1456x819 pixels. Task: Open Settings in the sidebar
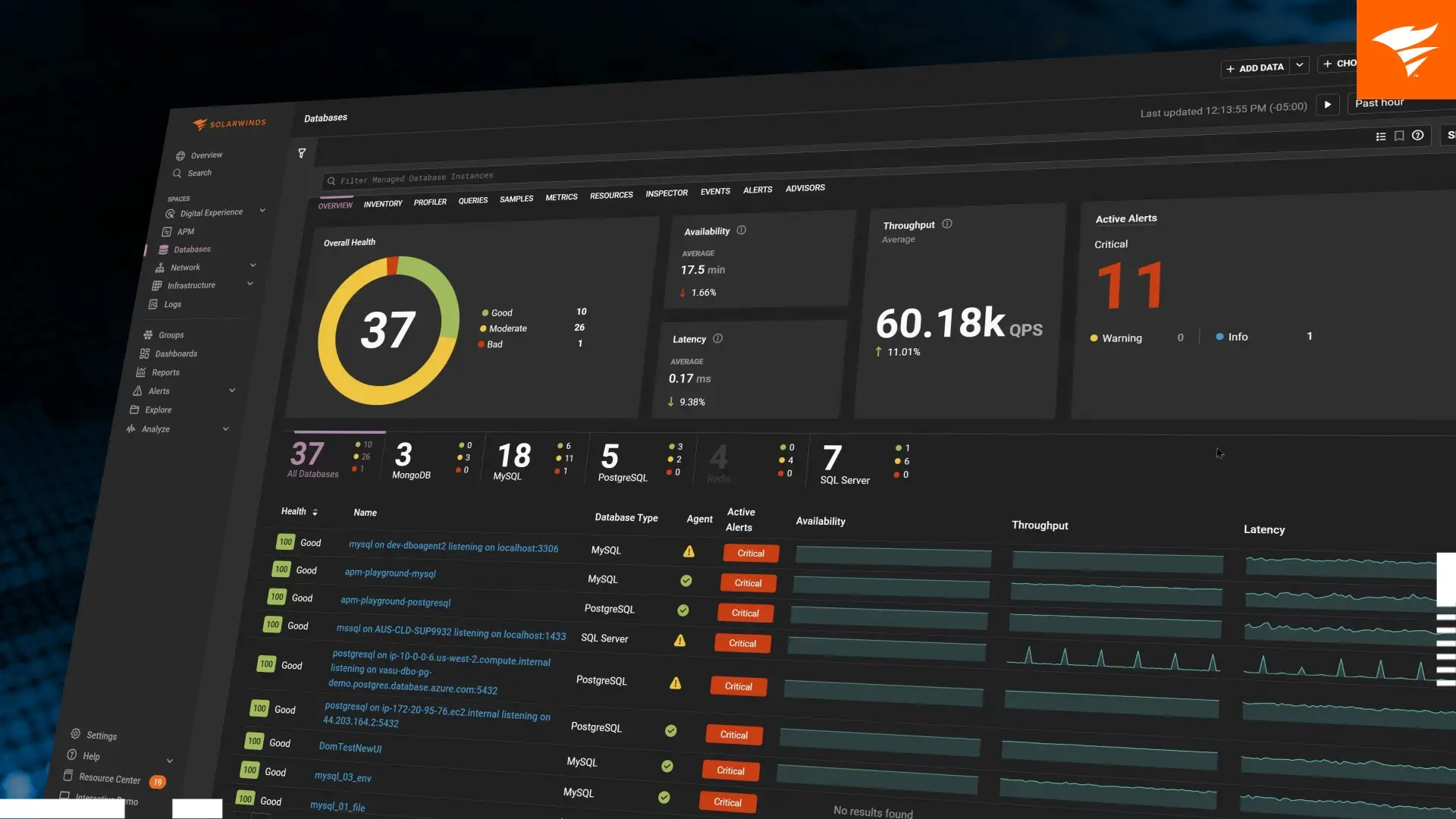[94, 735]
